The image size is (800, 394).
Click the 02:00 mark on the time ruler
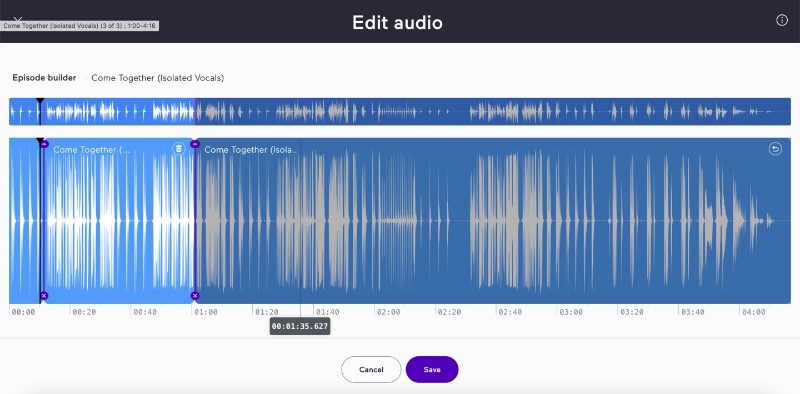pos(387,312)
